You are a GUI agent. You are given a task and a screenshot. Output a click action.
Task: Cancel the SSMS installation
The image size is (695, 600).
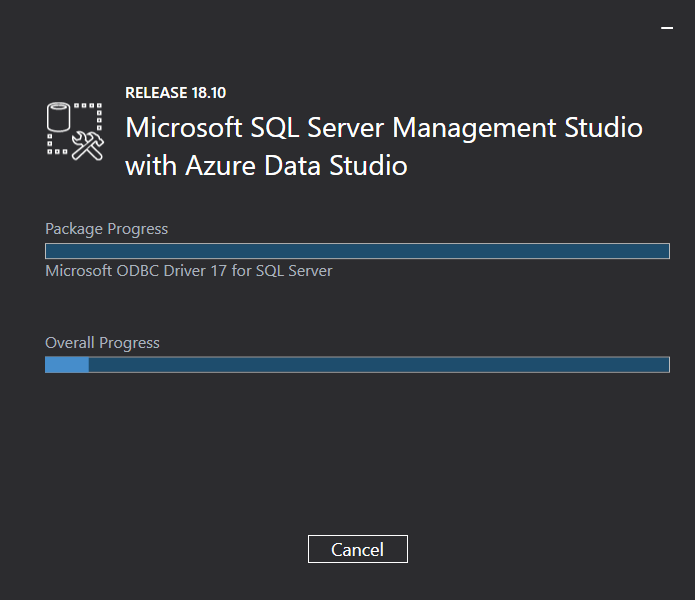coord(358,549)
